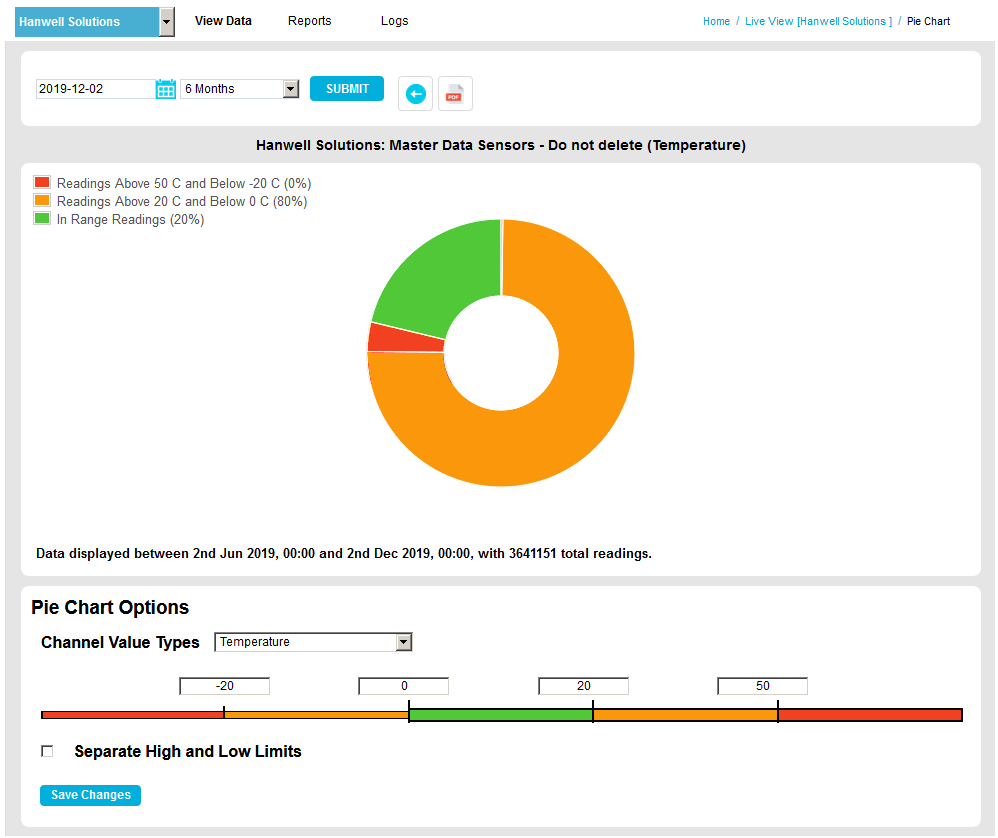Click the Save Changes button
Screen dimensions: 998x838
(90, 795)
